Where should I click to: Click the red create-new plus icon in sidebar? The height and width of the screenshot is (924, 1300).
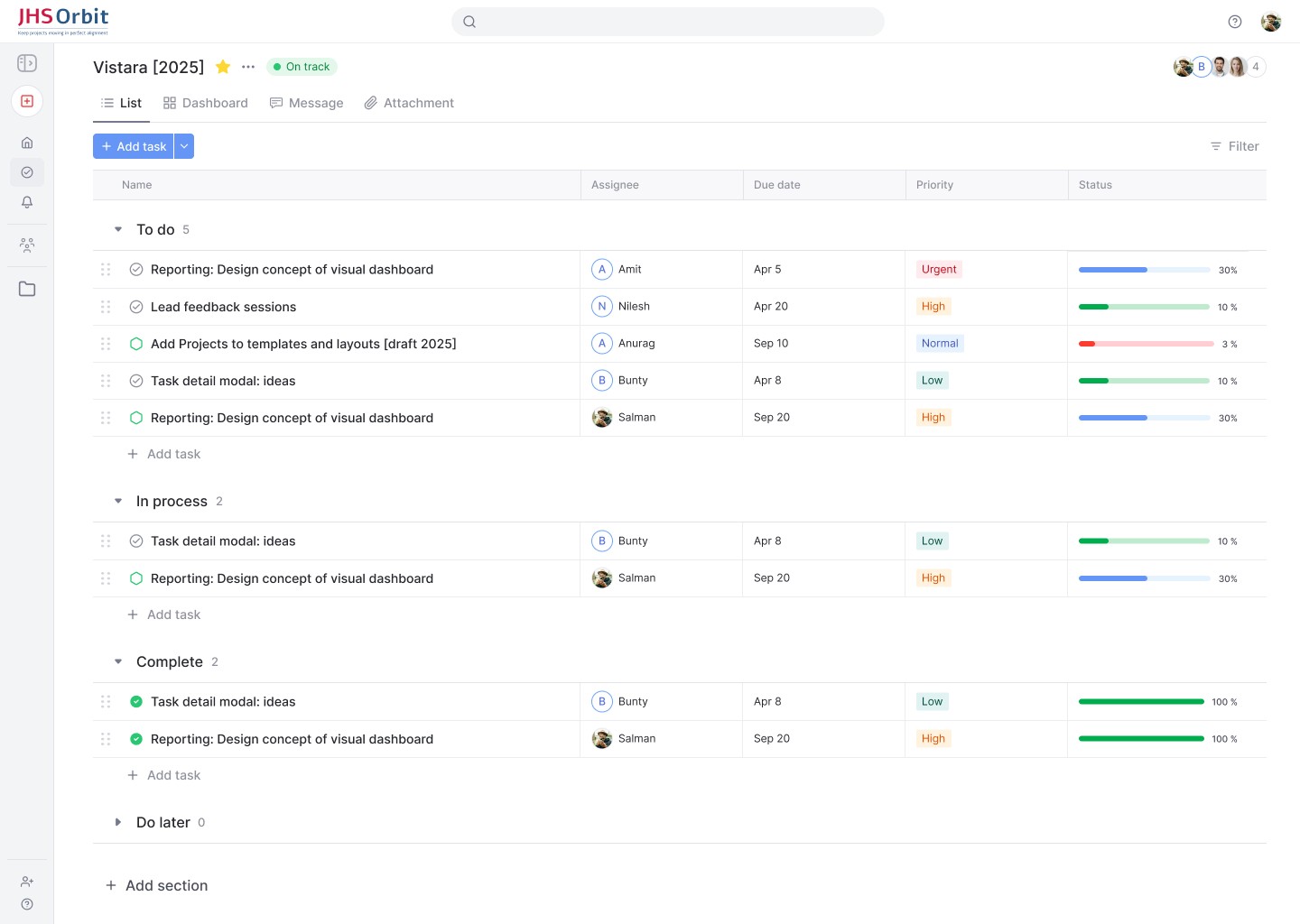point(27,101)
